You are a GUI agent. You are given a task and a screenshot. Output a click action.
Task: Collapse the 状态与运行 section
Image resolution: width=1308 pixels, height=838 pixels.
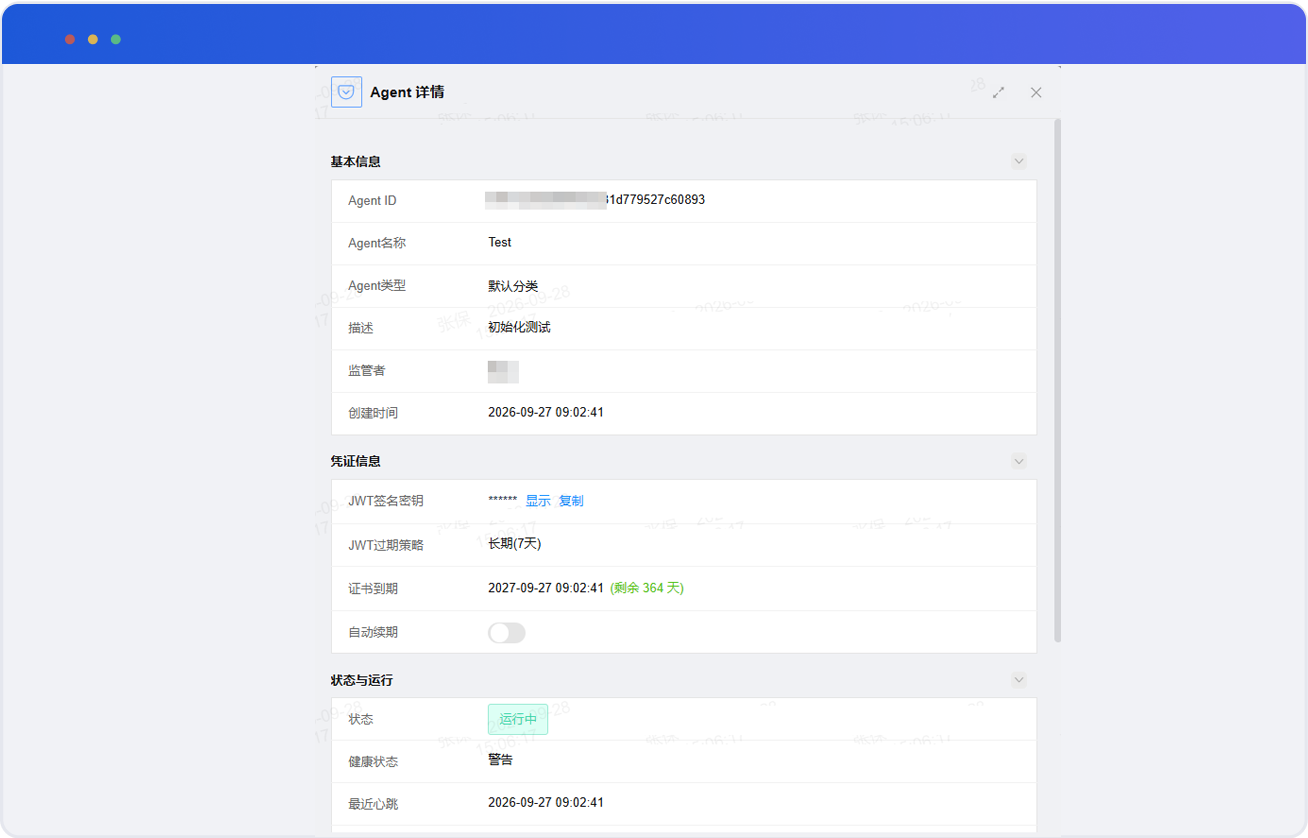1019,680
